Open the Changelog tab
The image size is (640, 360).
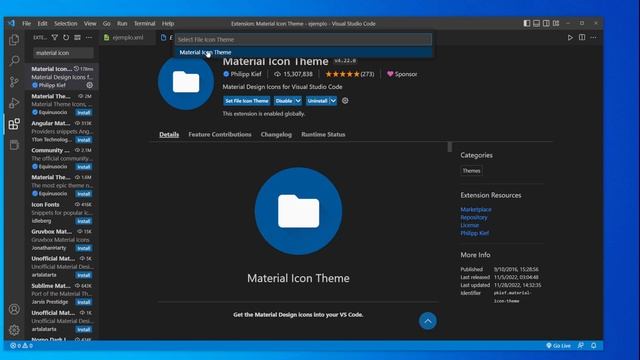[x=276, y=134]
